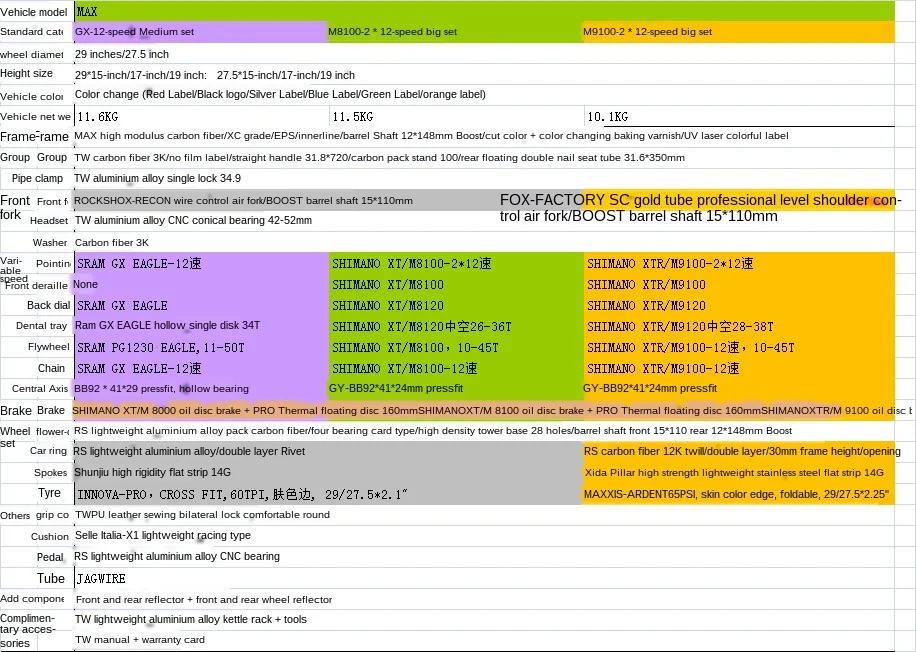Viewport: 916px width, 652px height.
Task: Select SHIMANO XTR/M9100 front derailleur cell
Action: point(739,285)
